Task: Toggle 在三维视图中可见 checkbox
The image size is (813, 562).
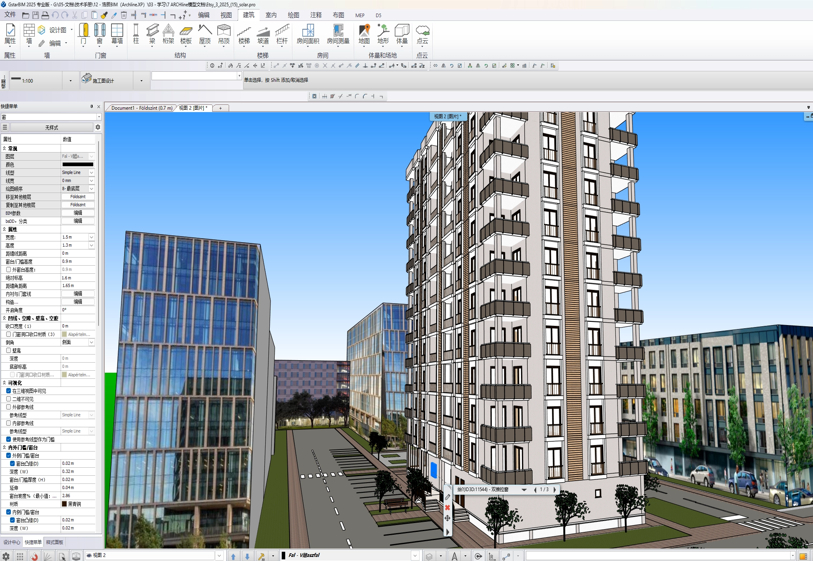Action: [x=8, y=391]
